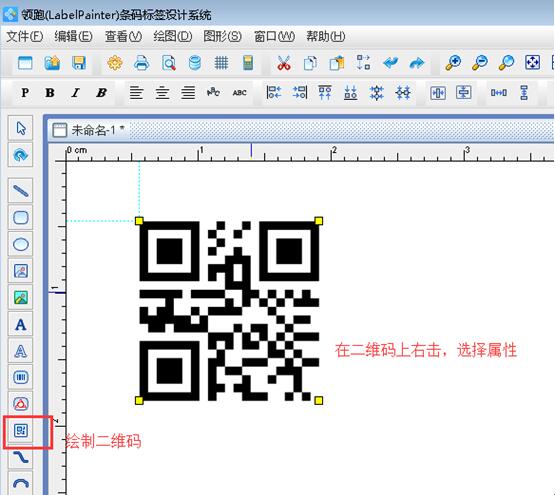The height and width of the screenshot is (495, 555).
Task: Select the ellipse drawing tool
Action: tap(21, 244)
